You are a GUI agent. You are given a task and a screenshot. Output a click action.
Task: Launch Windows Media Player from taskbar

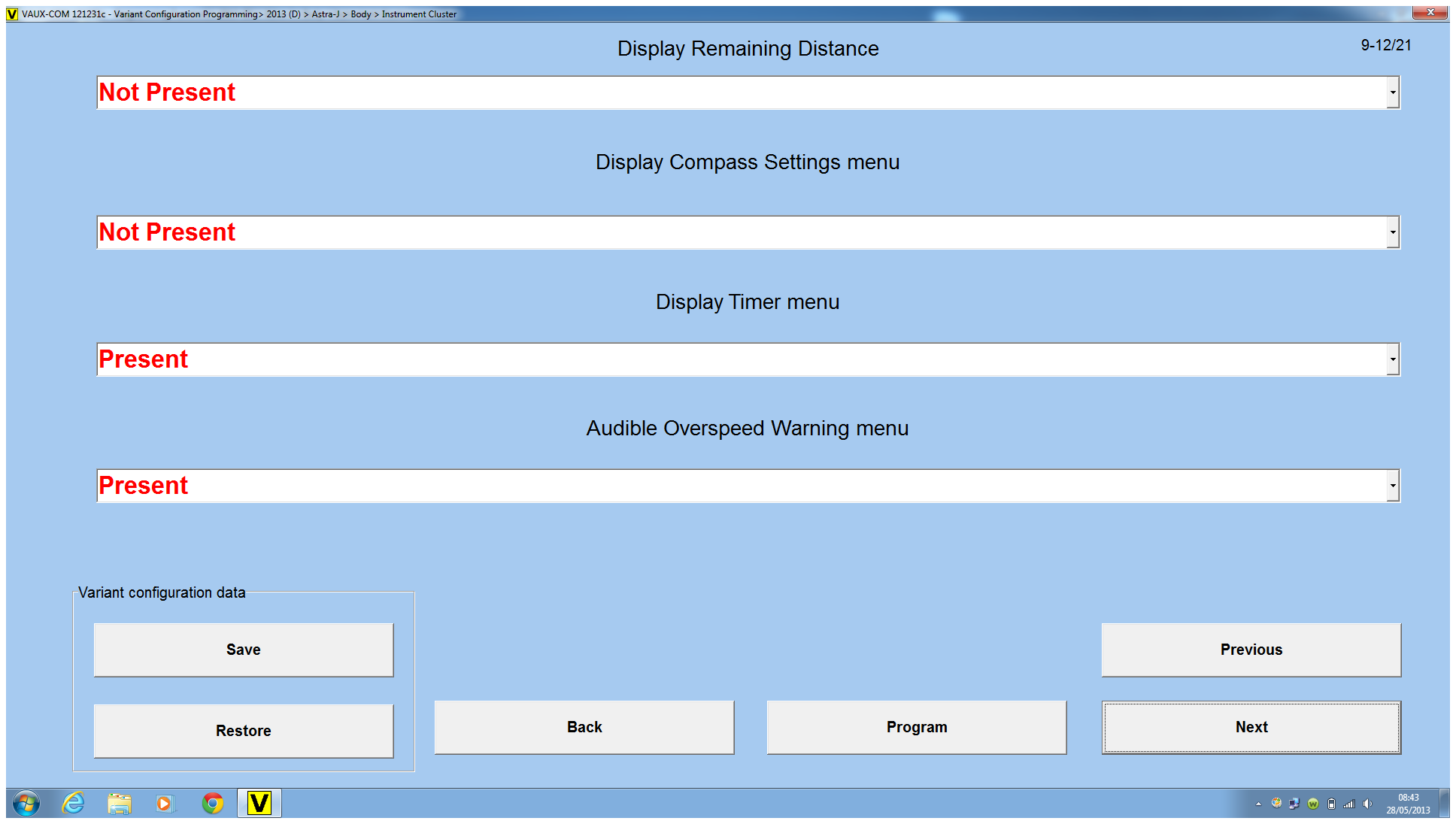click(165, 803)
